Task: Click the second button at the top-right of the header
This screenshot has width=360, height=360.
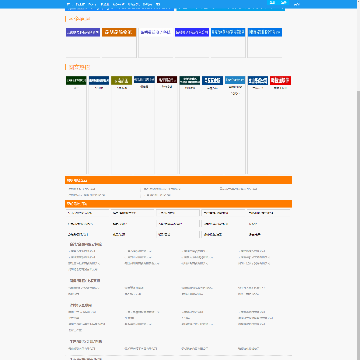Action: tap(283, 3)
